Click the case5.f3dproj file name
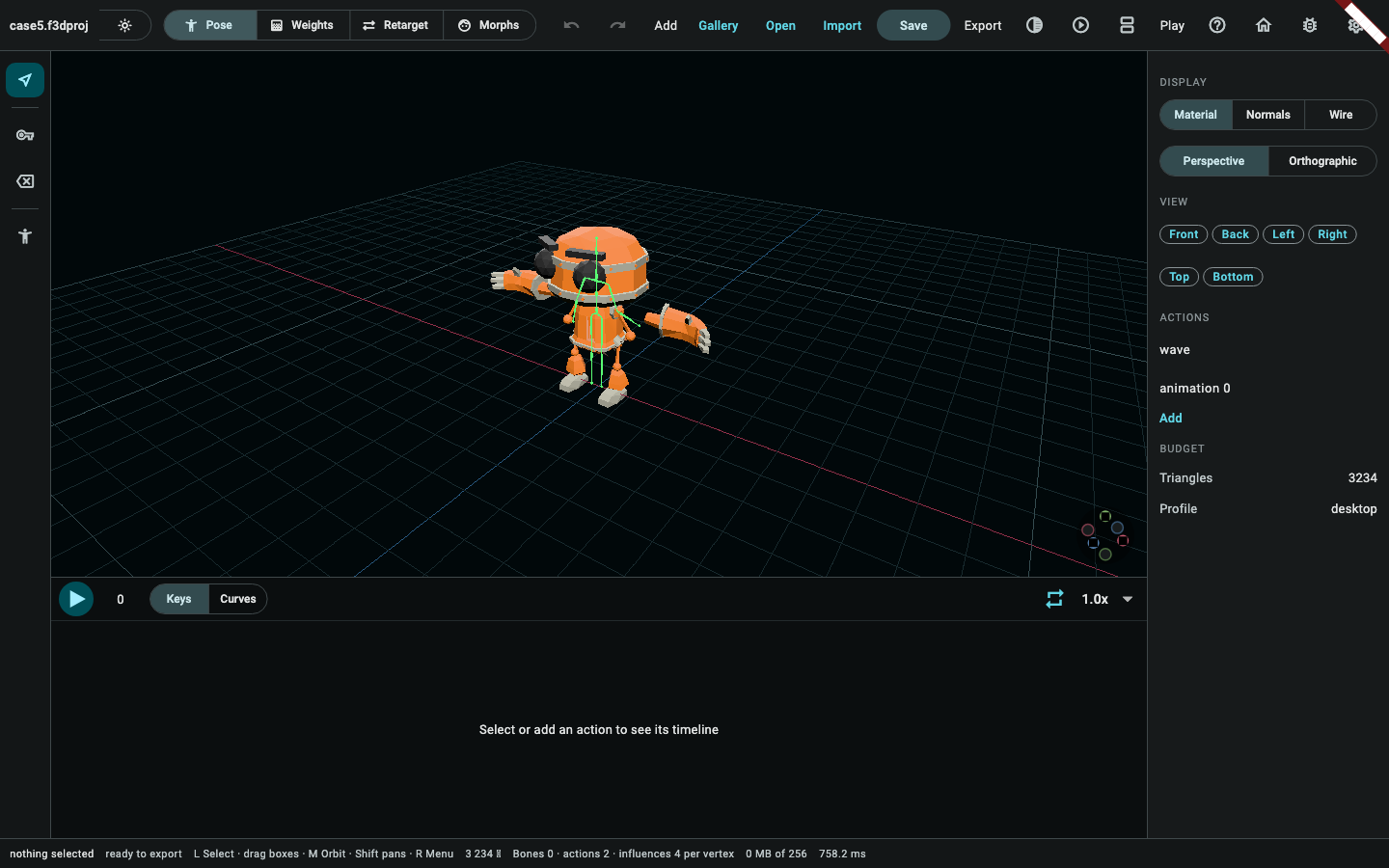Viewport: 1389px width, 868px height. (x=49, y=25)
